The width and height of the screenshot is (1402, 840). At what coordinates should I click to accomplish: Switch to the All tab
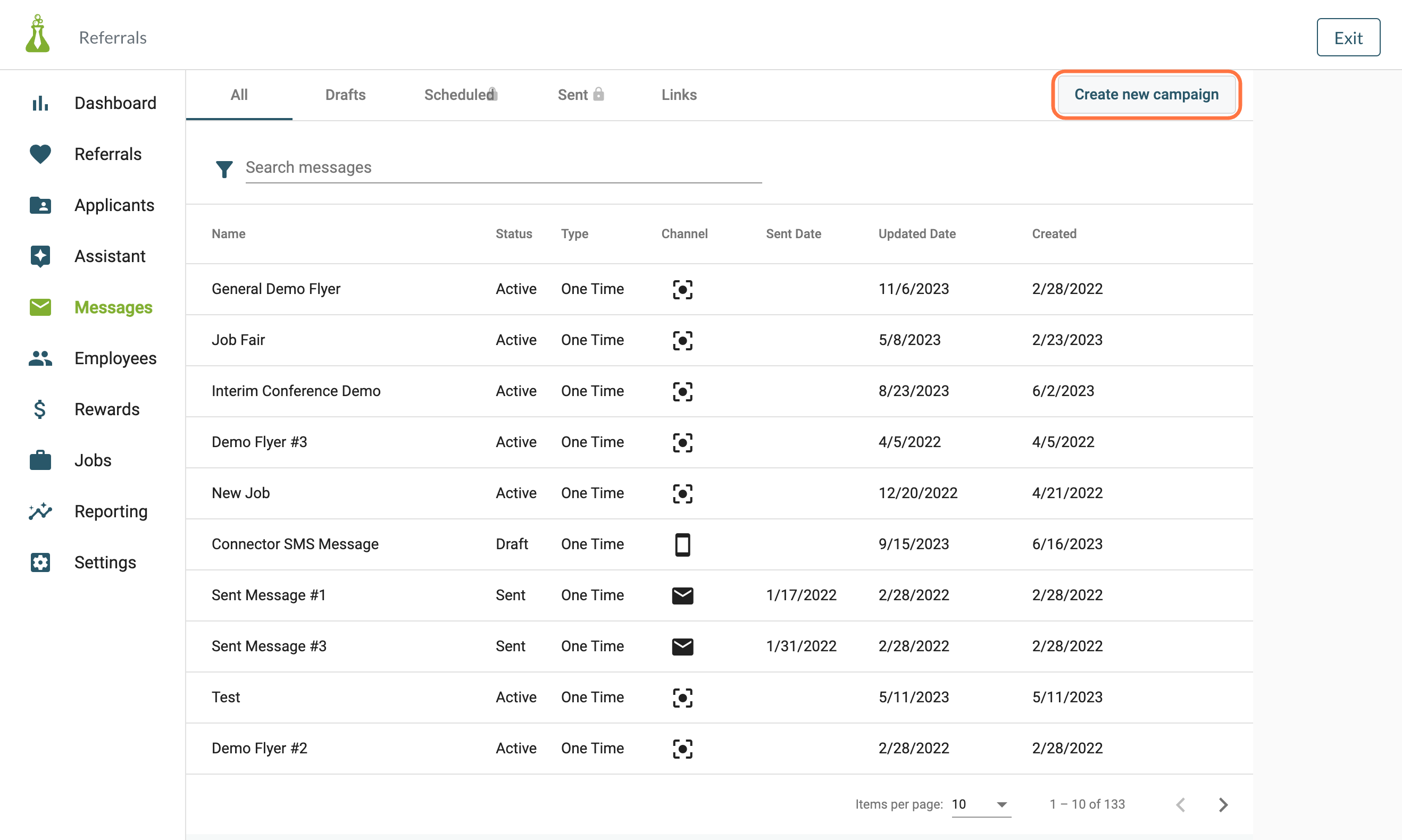coord(239,95)
